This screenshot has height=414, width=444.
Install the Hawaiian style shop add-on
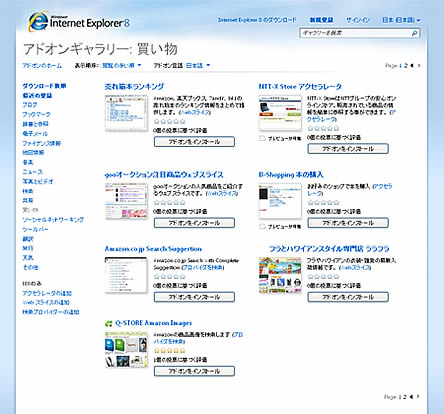pyautogui.click(x=348, y=297)
